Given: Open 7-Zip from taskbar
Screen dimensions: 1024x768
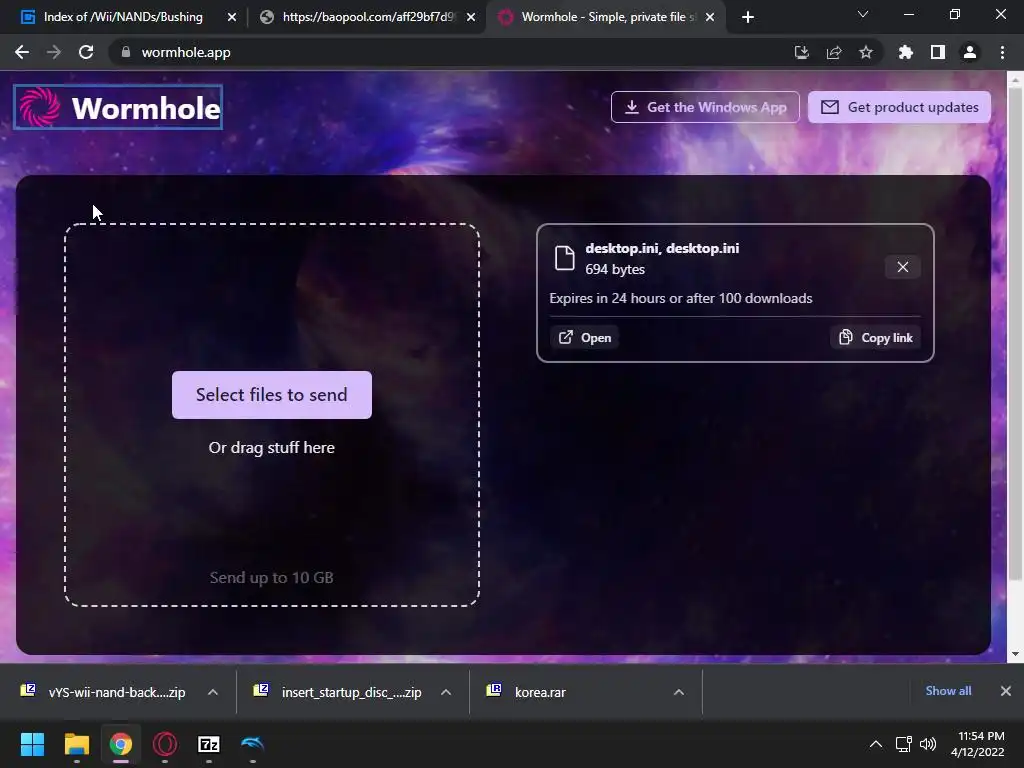Looking at the screenshot, I should (x=209, y=744).
